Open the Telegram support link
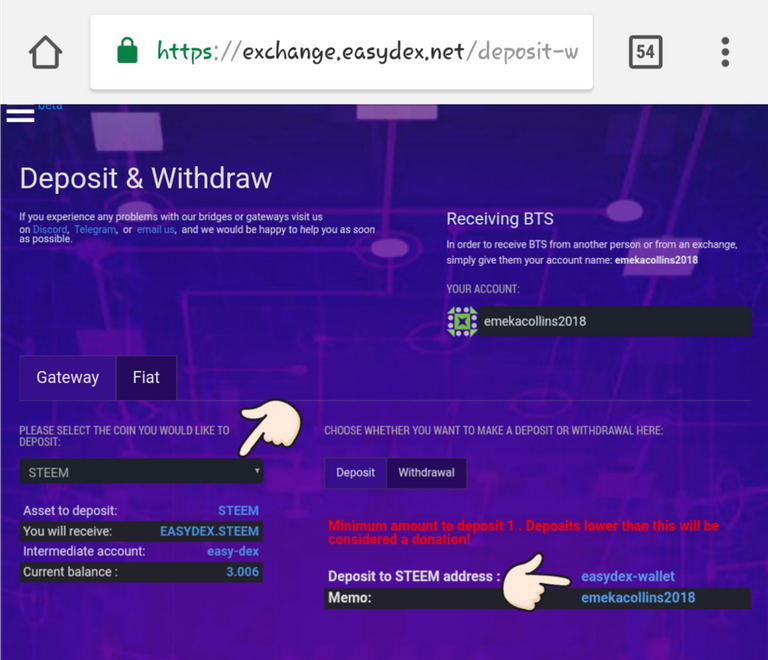Image resolution: width=768 pixels, height=660 pixels. point(95,229)
